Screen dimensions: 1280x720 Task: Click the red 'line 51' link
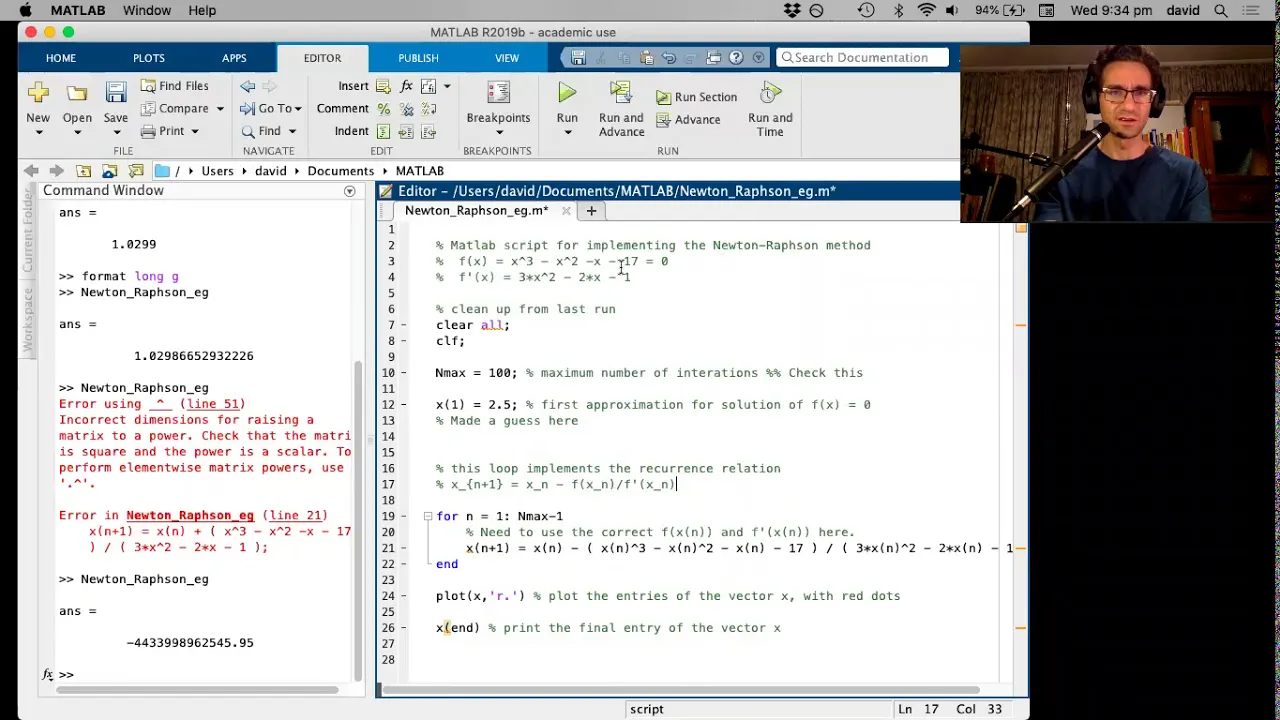214,404
